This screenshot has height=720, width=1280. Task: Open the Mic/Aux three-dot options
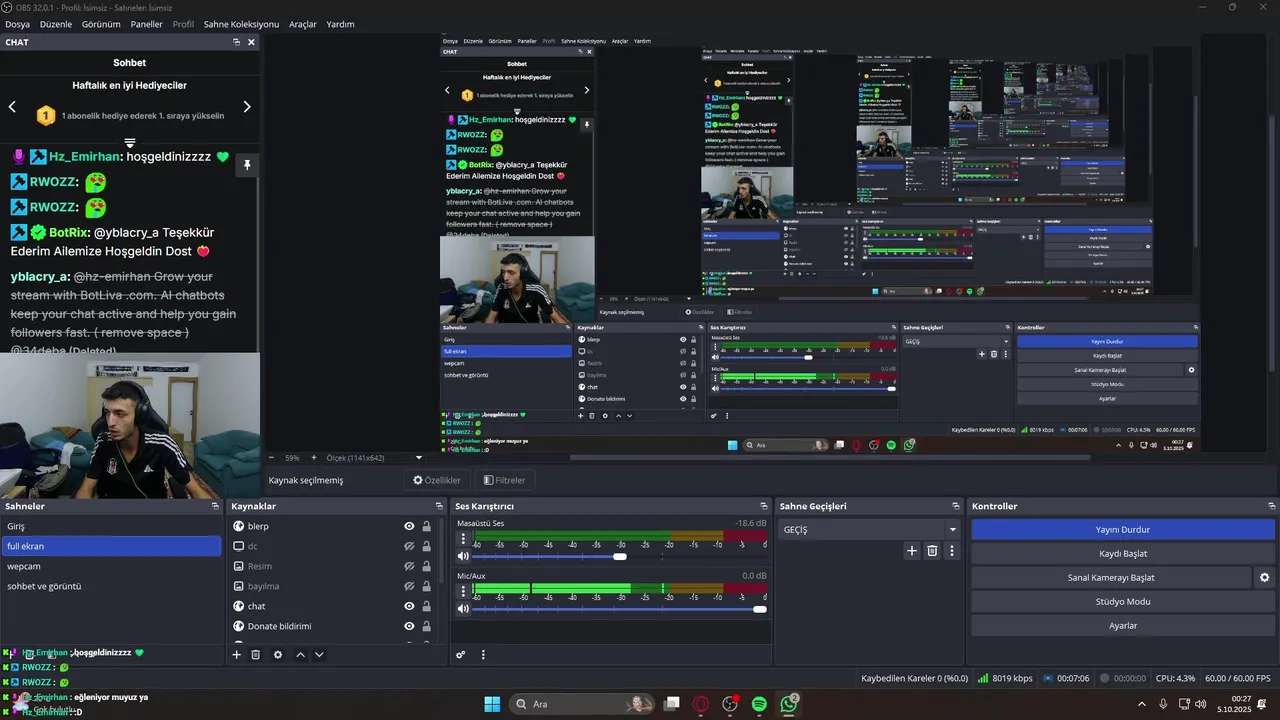(x=462, y=592)
